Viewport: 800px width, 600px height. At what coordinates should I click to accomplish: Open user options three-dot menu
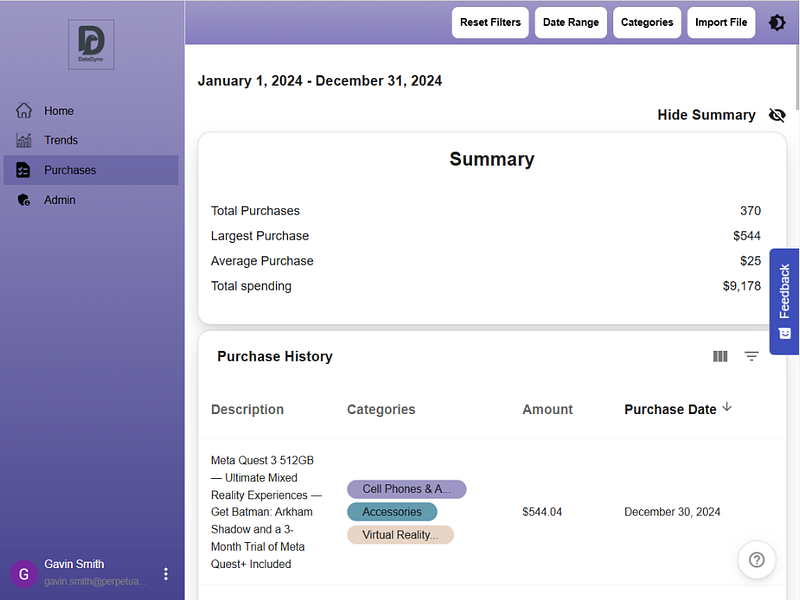pos(166,574)
